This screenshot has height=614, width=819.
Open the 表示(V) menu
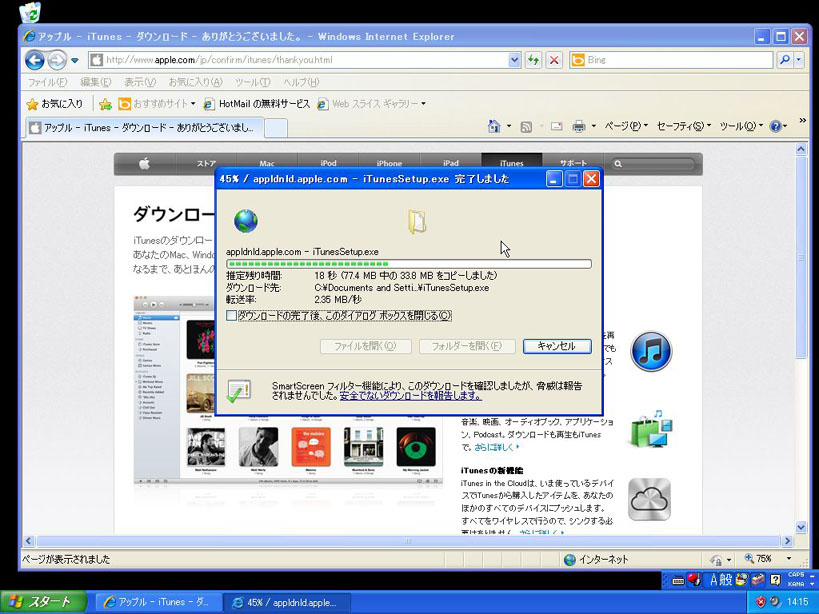[140, 82]
